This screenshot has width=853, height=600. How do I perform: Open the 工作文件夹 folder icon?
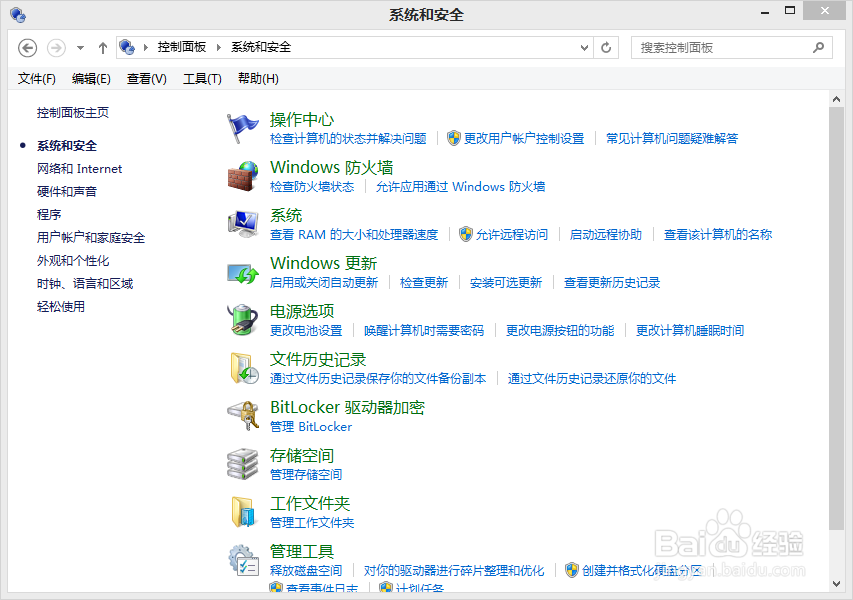[x=243, y=512]
